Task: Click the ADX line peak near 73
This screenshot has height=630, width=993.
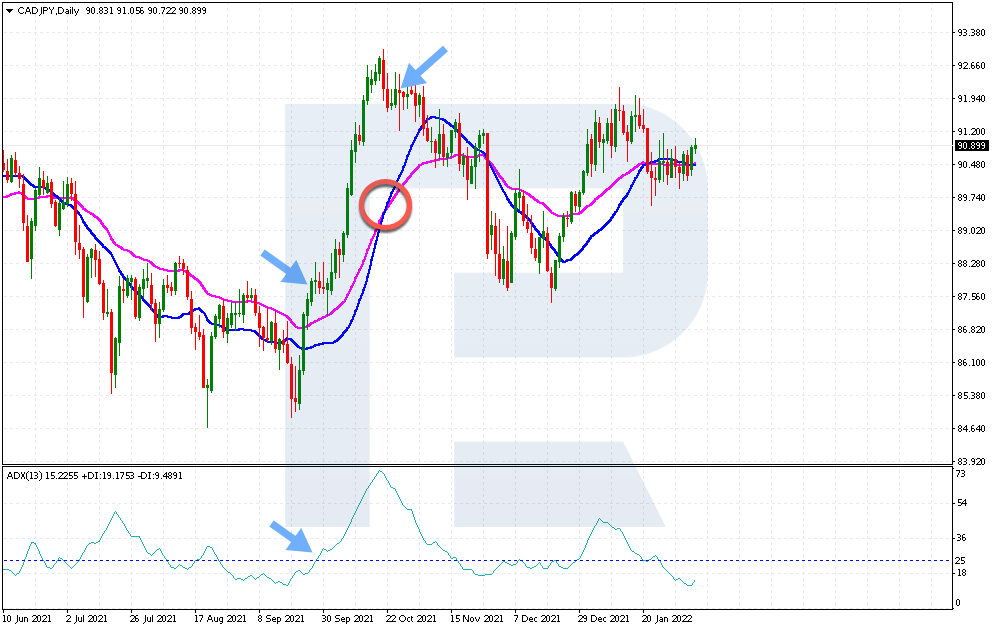Action: pos(379,472)
